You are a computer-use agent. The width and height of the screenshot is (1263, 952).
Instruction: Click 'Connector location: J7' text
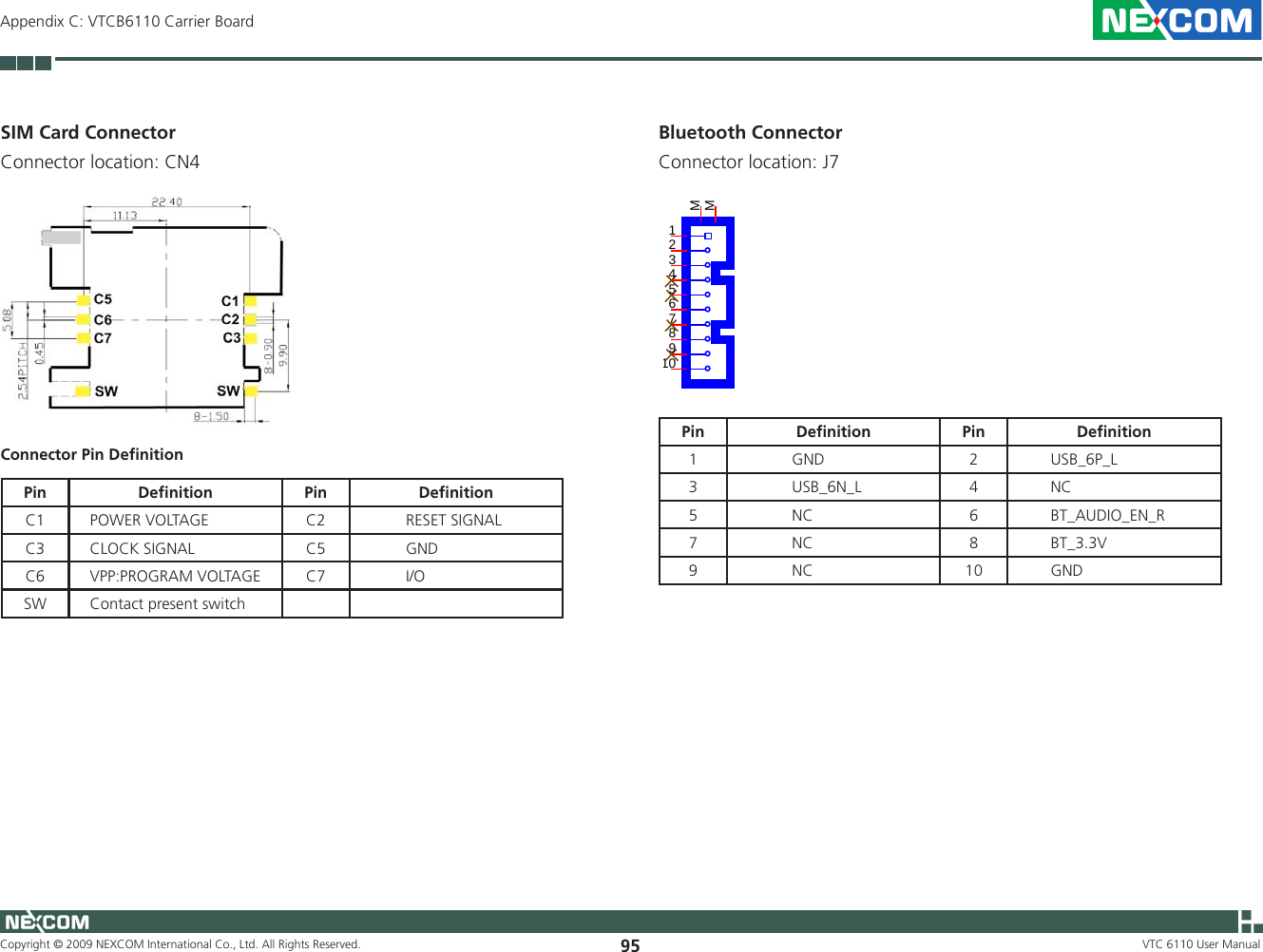[749, 162]
